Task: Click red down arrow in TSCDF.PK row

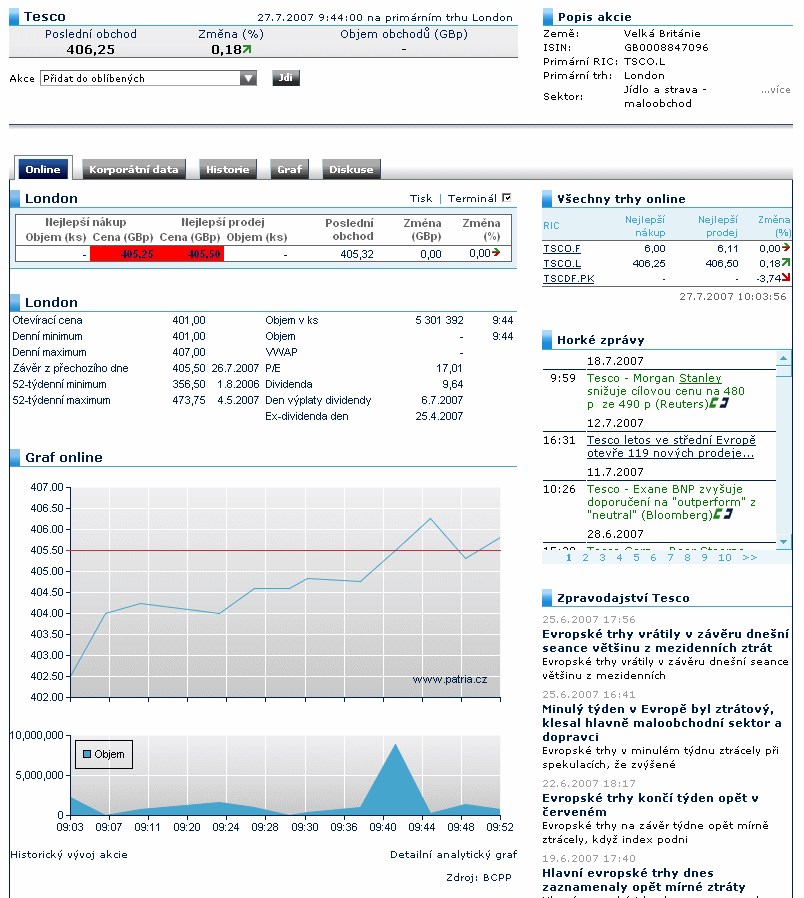Action: (x=786, y=279)
